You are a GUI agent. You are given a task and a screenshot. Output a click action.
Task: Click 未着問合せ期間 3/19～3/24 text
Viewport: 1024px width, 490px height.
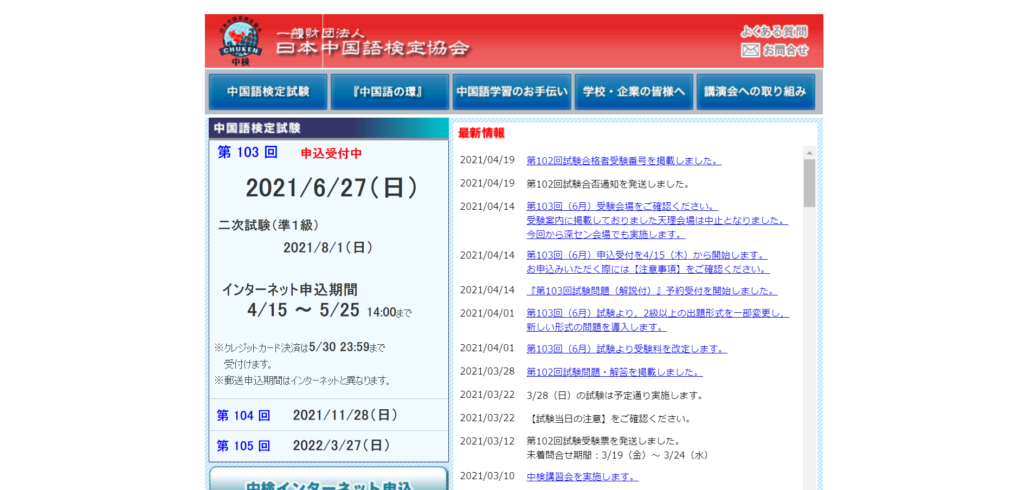pos(617,455)
